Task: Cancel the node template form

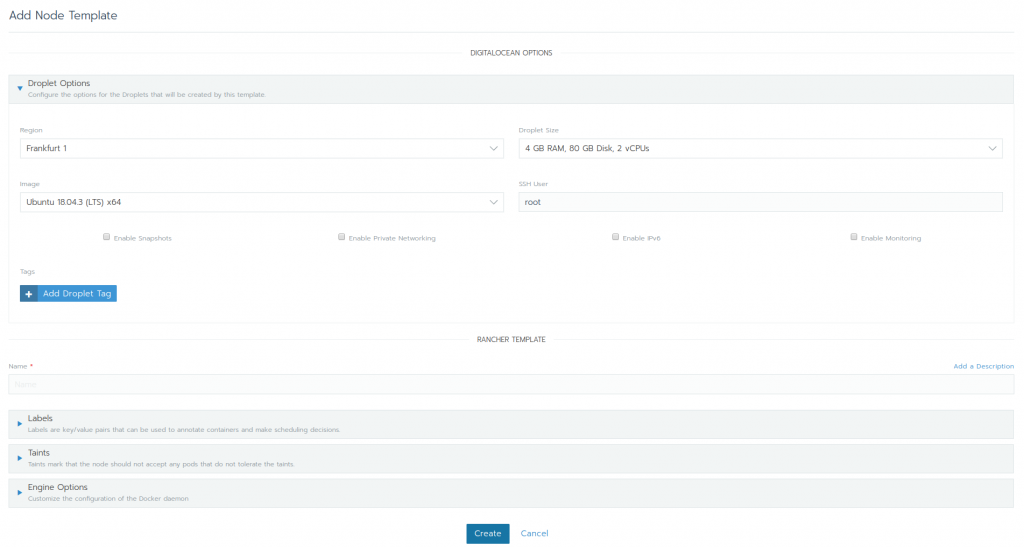Action: pyautogui.click(x=534, y=533)
